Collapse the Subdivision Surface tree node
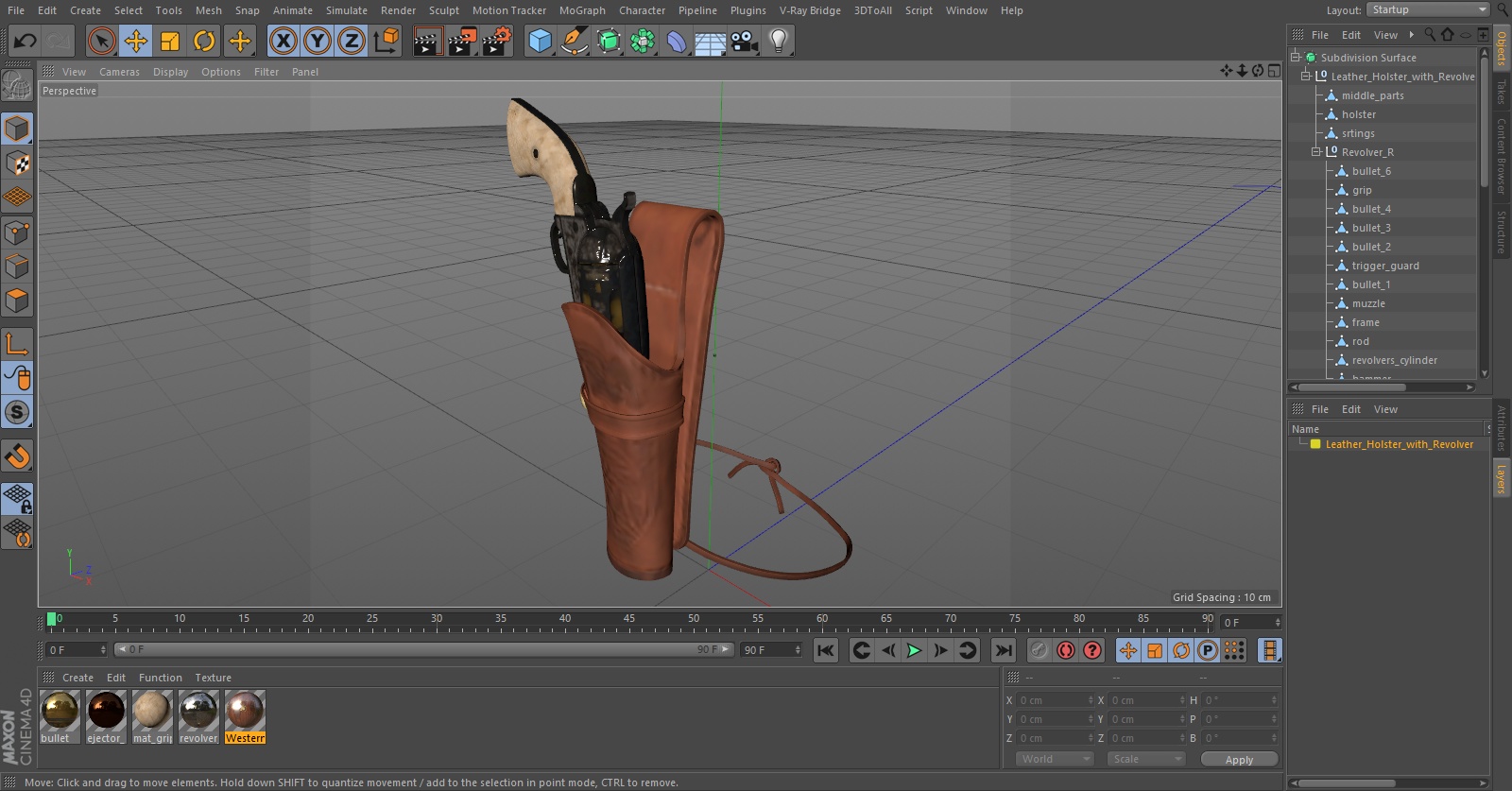 coord(1296,58)
